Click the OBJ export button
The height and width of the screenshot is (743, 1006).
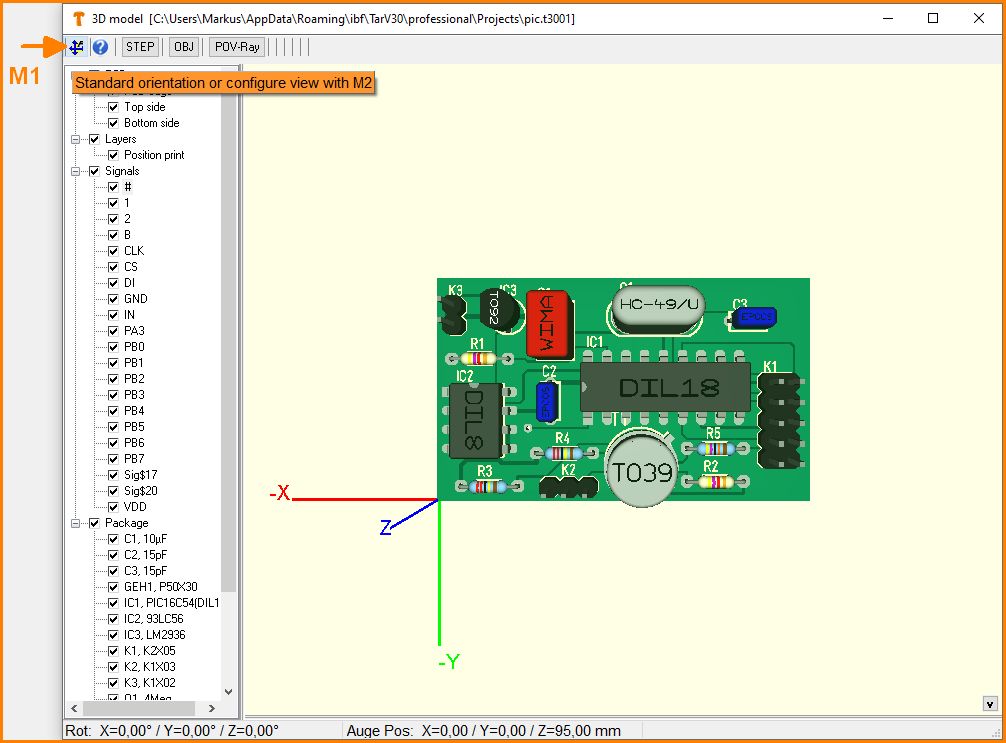[x=183, y=47]
